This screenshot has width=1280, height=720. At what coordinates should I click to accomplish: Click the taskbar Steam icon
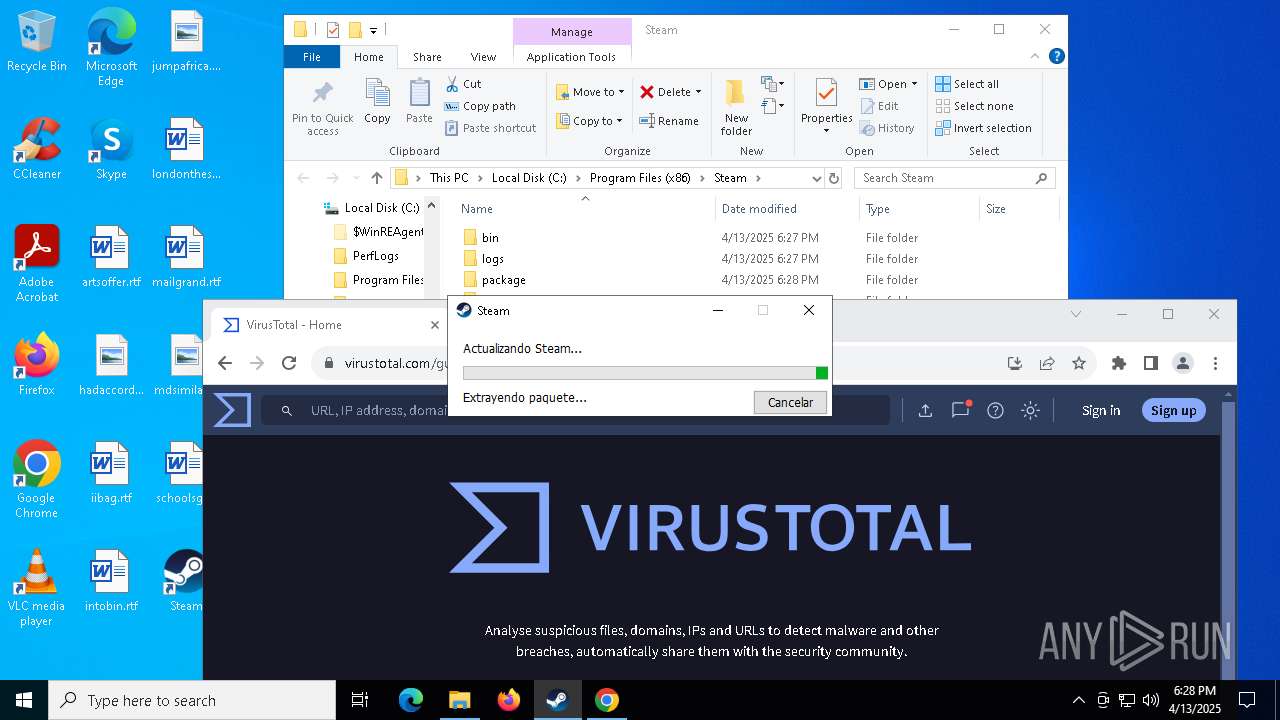(557, 700)
